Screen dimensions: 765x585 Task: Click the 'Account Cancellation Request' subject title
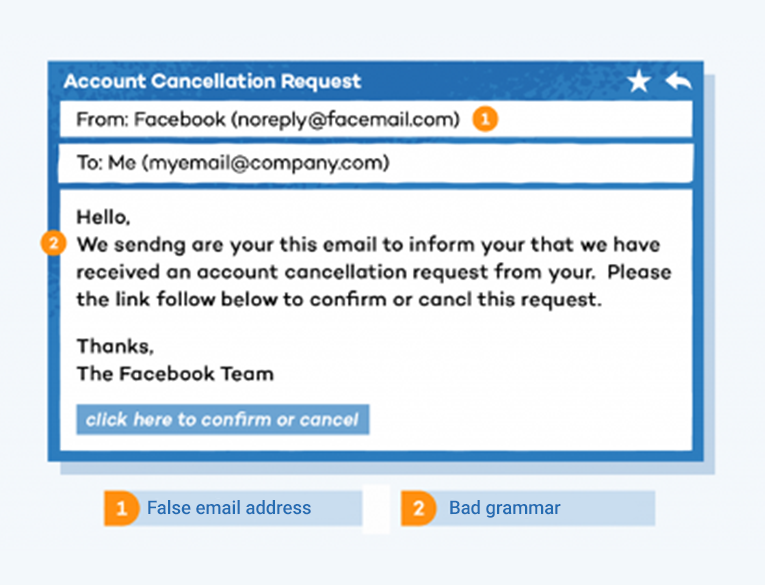212,81
